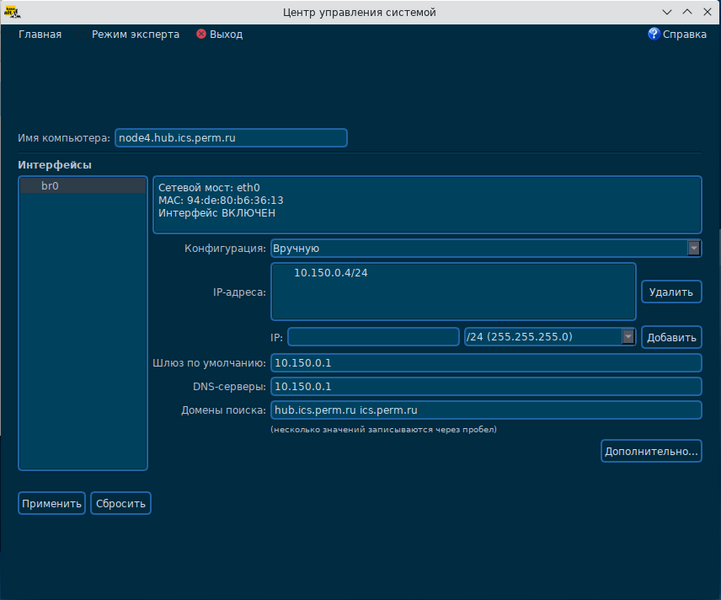Select the br0 interface in the list

(x=83, y=186)
